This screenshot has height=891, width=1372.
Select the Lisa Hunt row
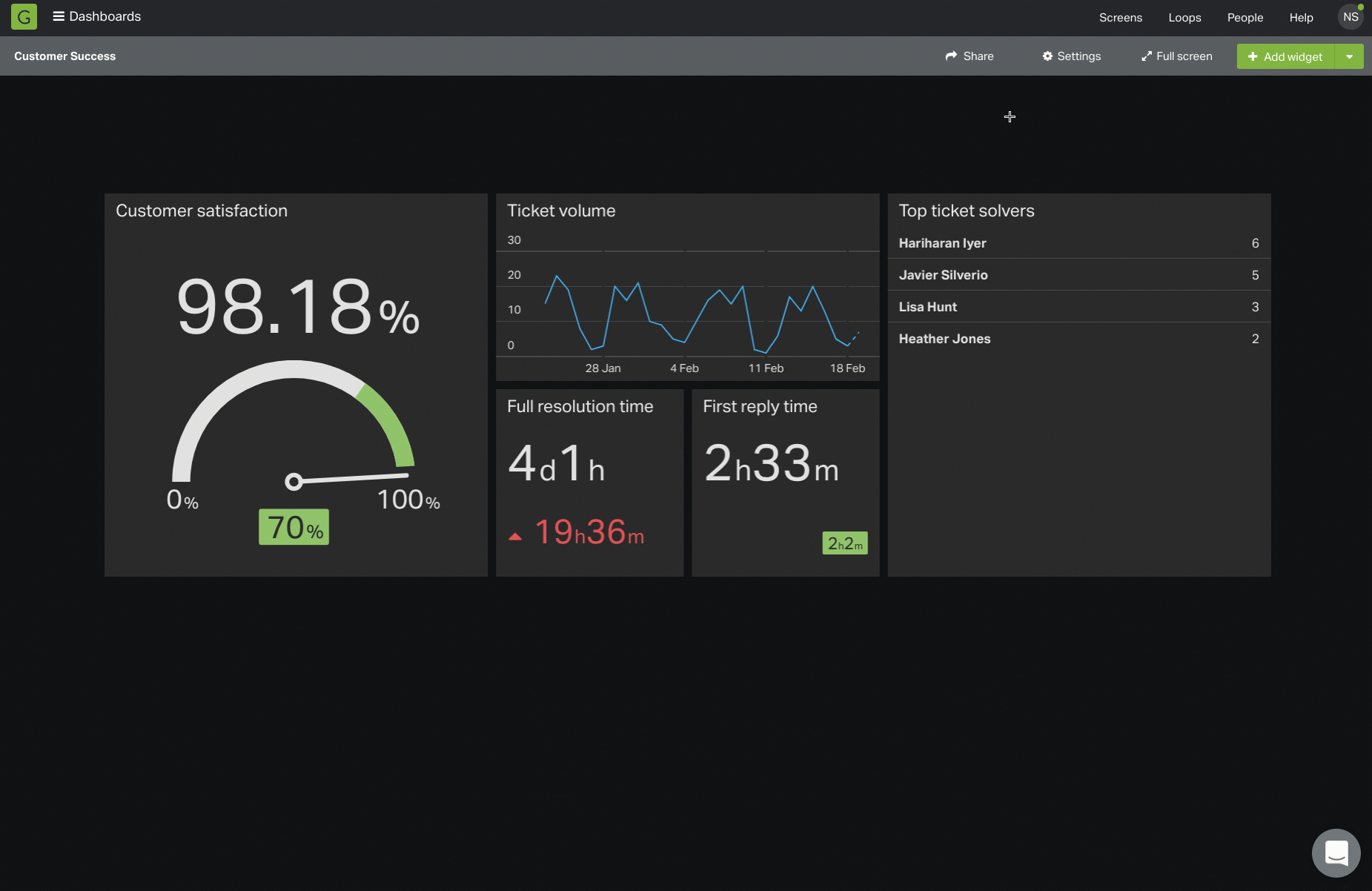(x=1079, y=307)
